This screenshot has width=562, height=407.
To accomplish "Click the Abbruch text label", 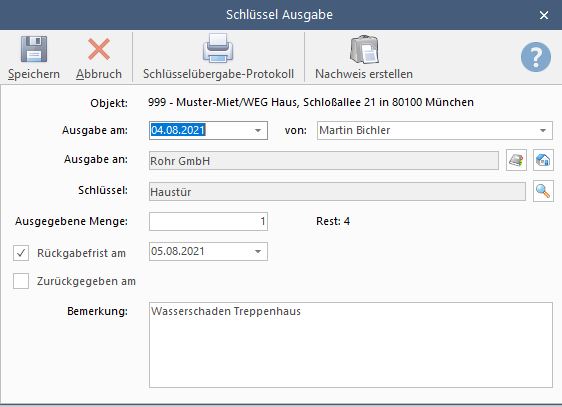I will [99, 74].
